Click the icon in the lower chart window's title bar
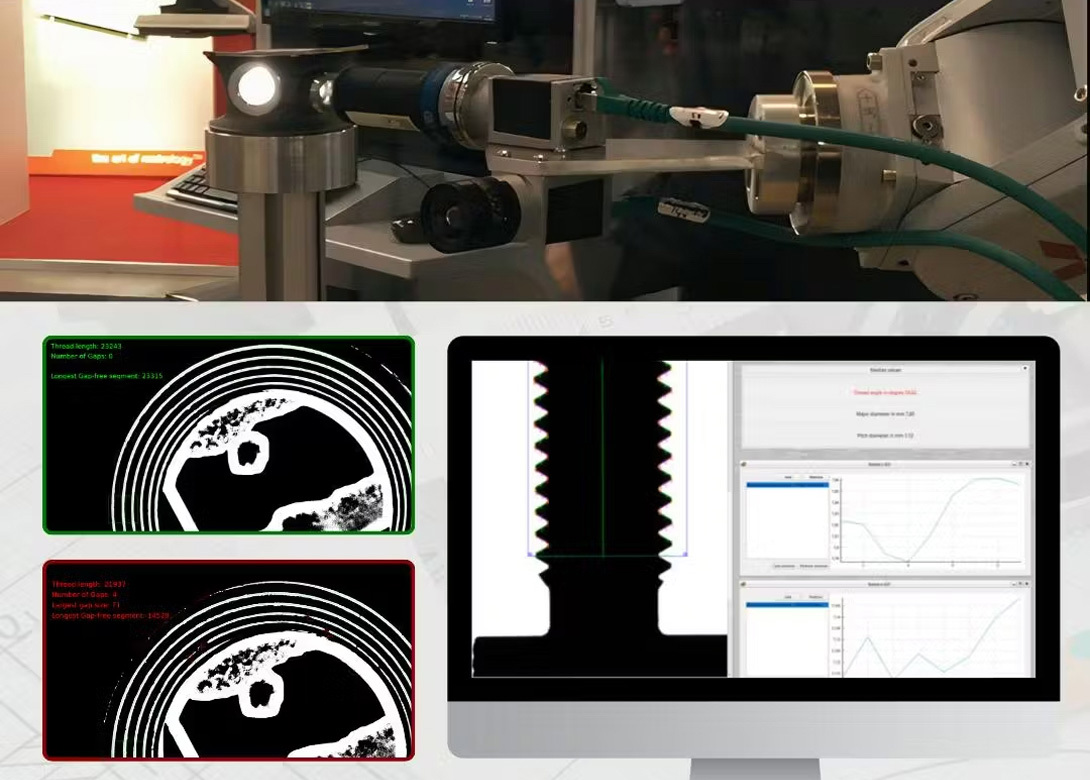Screen dimensions: 1090x780 click(743, 585)
